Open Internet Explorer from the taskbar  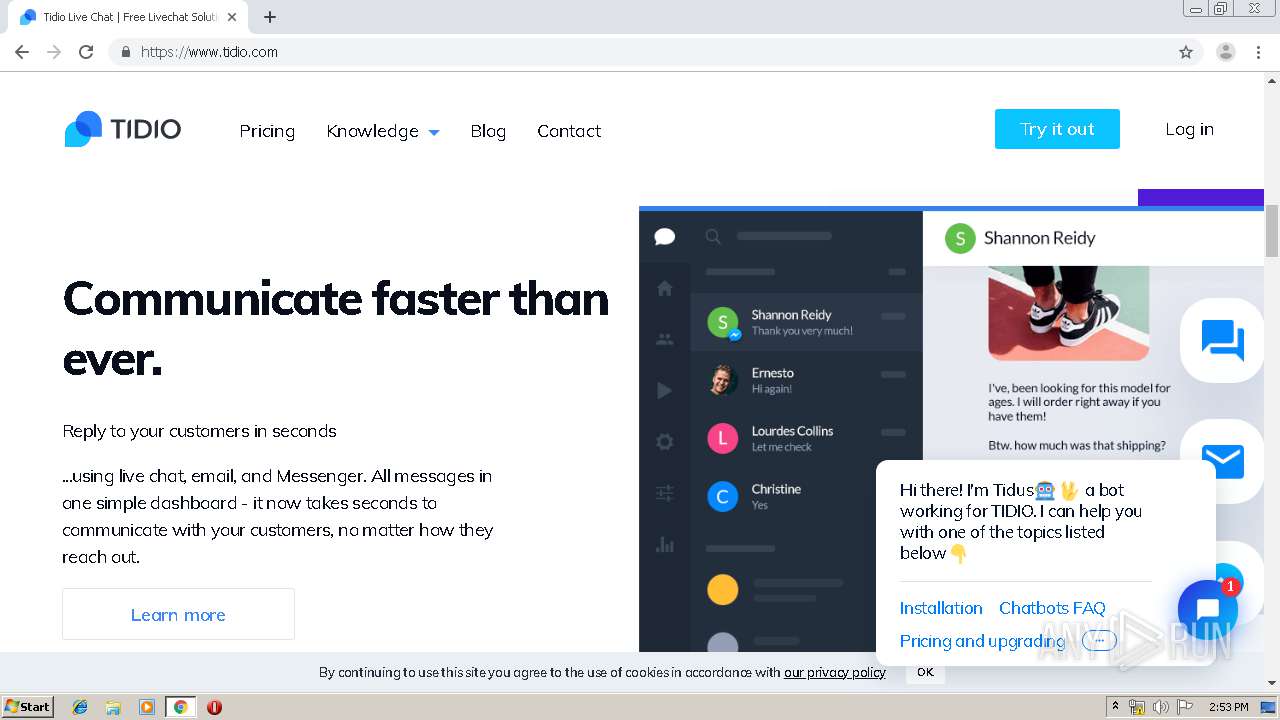point(80,707)
